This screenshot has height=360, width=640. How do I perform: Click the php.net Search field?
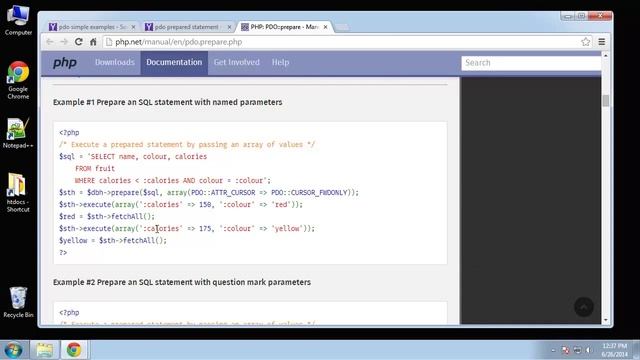click(531, 63)
